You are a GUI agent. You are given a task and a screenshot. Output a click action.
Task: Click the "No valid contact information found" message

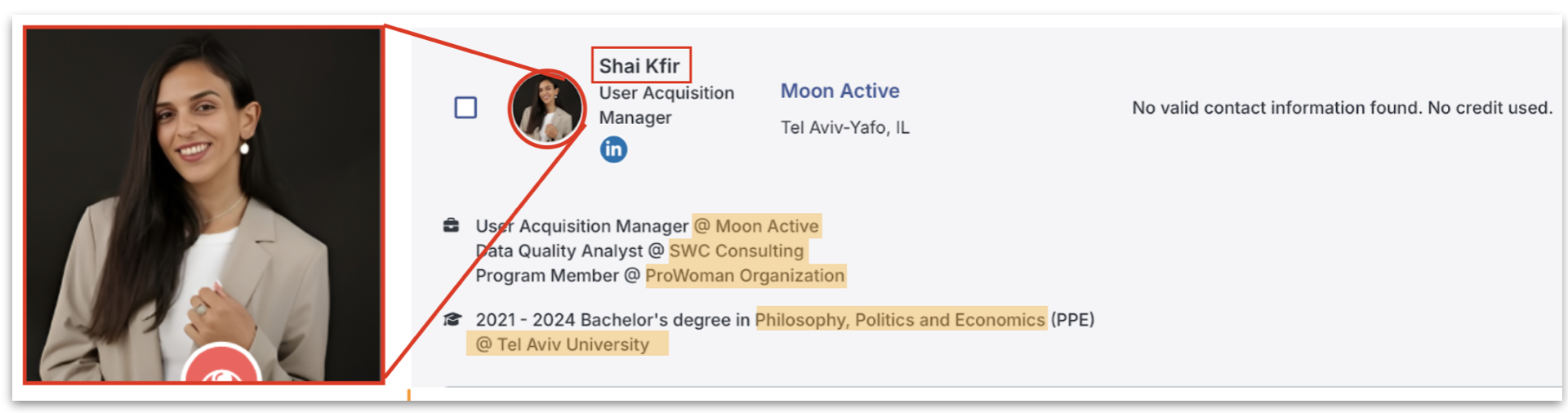coord(1341,108)
